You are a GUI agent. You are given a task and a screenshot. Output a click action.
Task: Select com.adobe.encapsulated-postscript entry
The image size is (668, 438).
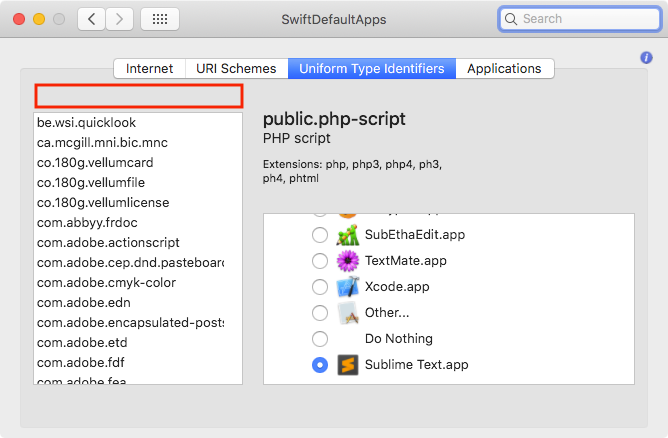(x=138, y=323)
